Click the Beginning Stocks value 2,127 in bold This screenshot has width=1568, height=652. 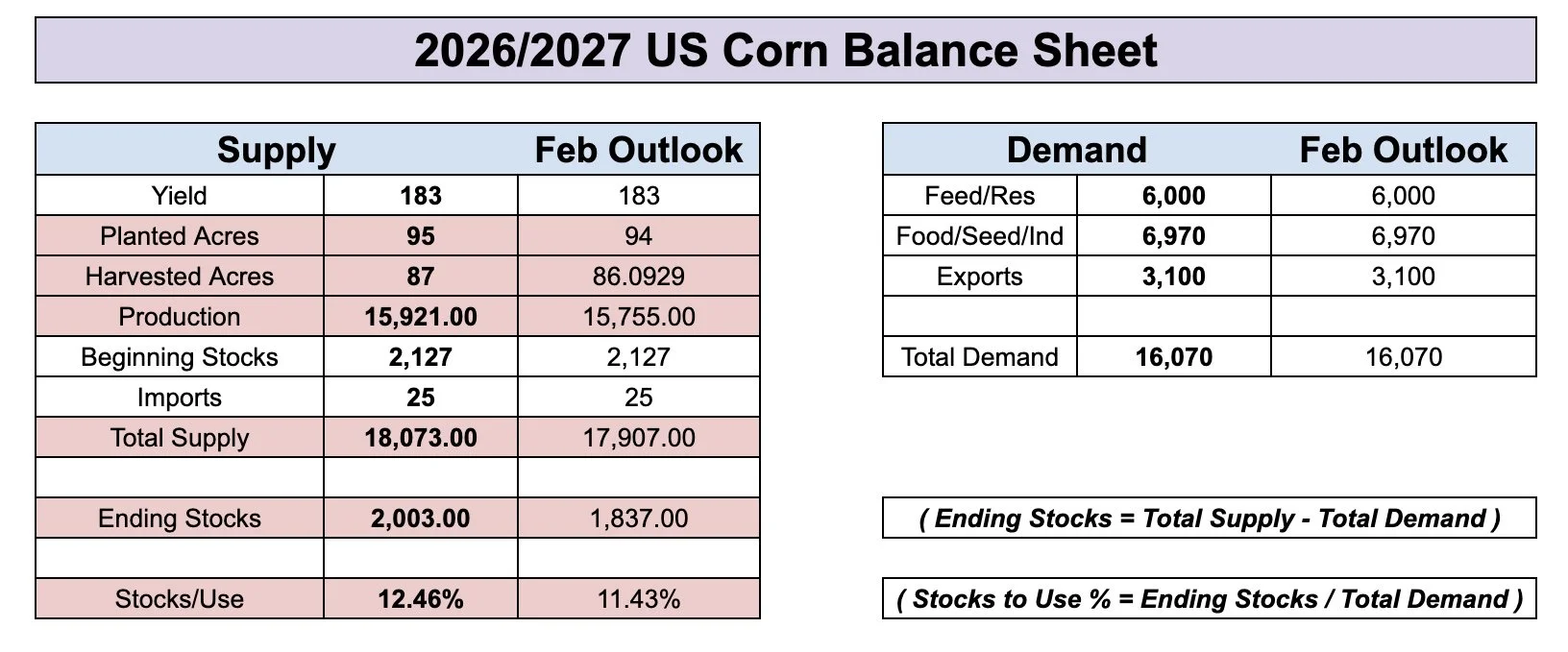click(421, 357)
